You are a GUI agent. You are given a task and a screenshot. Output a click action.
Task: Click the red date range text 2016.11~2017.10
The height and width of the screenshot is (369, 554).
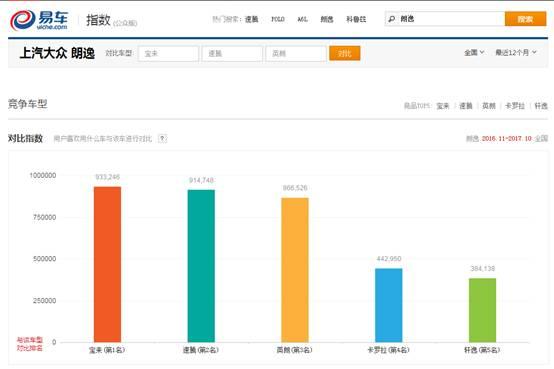[507, 139]
